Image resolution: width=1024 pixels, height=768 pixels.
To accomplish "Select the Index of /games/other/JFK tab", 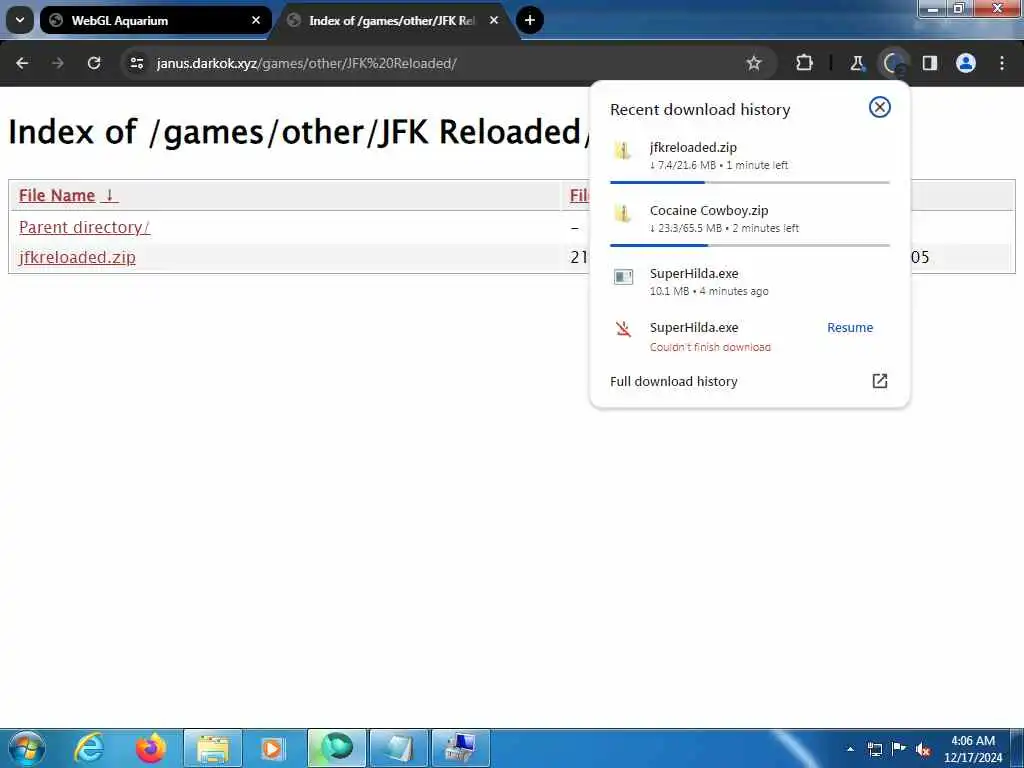I will click(x=394, y=20).
